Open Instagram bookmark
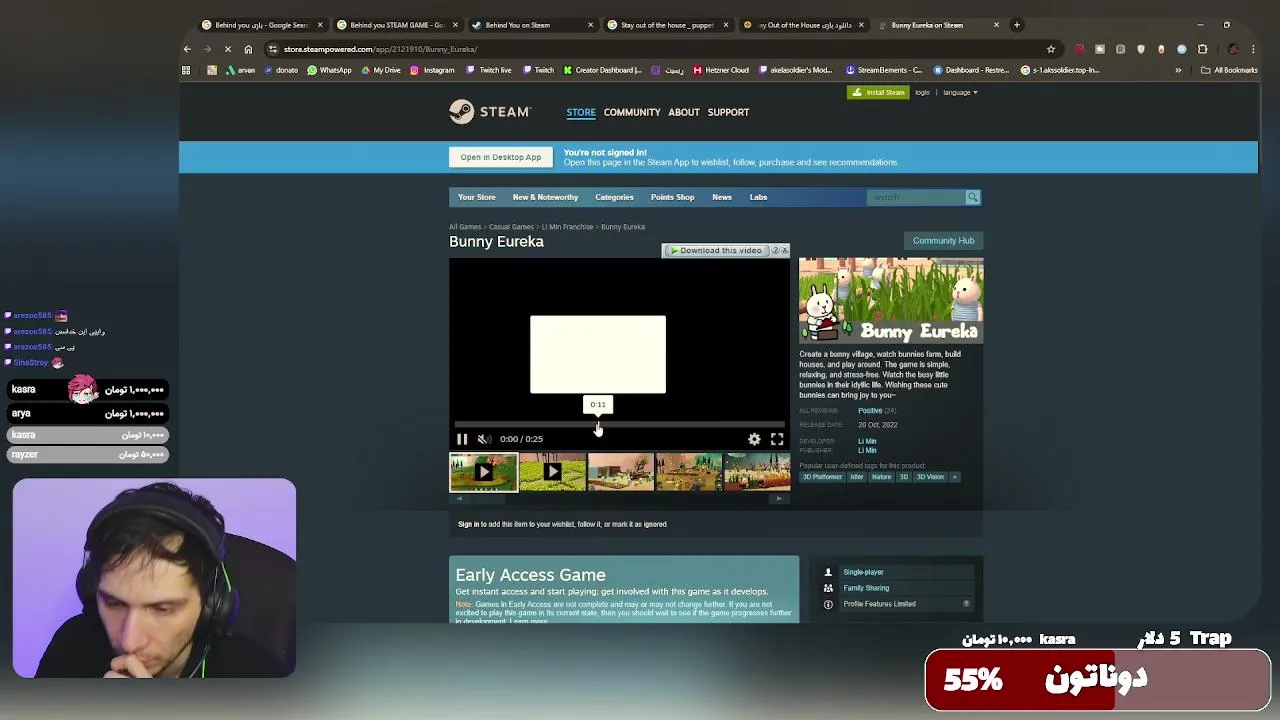 pyautogui.click(x=433, y=70)
